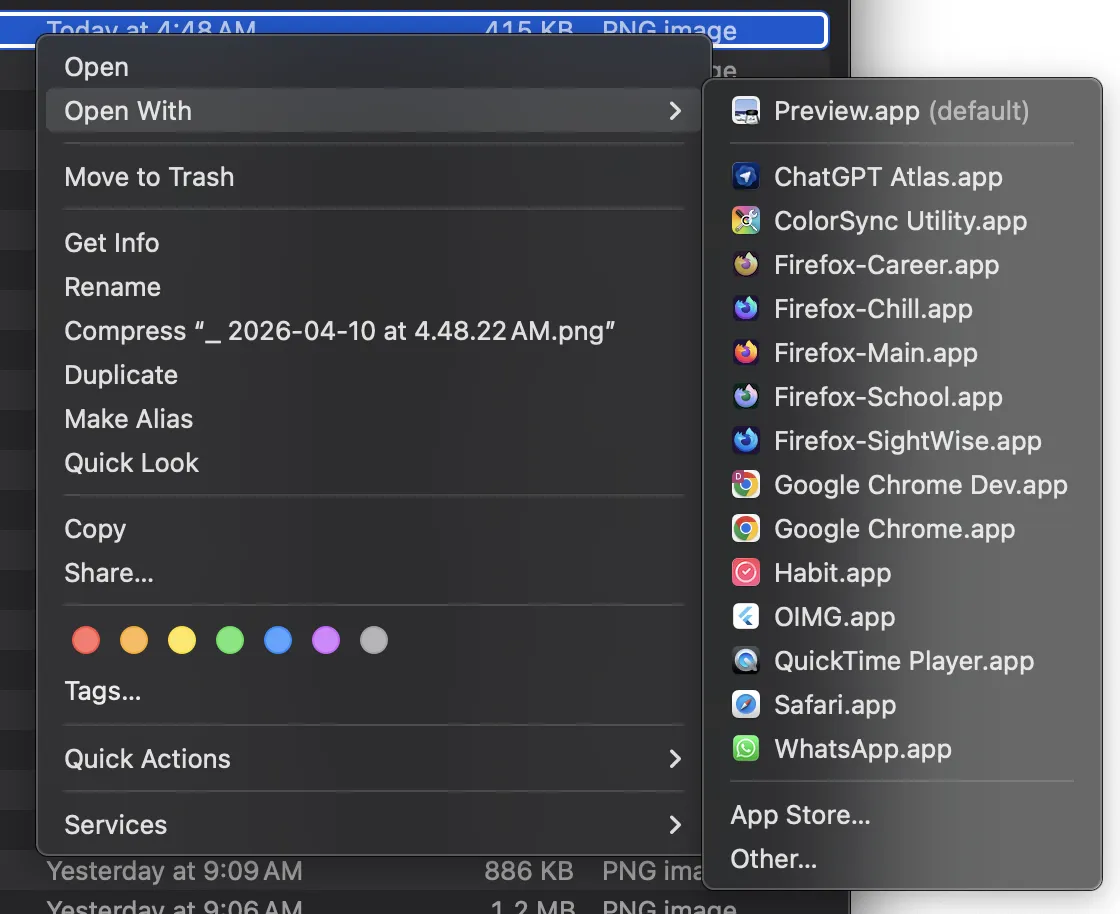Choose Get Info in the context menu

coord(111,243)
